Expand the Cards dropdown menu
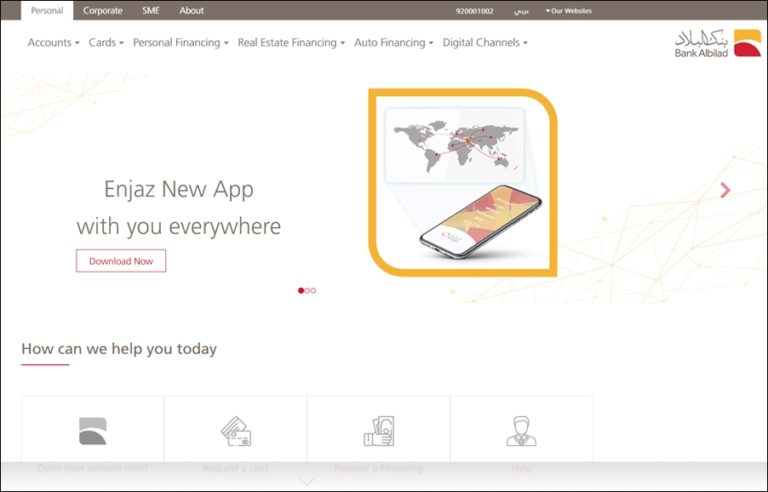Viewport: 768px width, 492px height. click(106, 43)
